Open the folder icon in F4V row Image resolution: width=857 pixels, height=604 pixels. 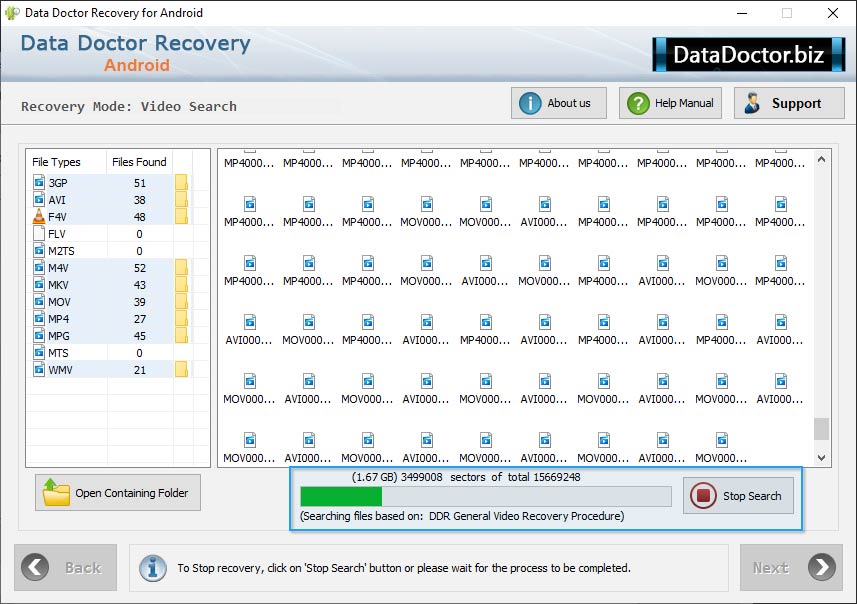pos(181,216)
